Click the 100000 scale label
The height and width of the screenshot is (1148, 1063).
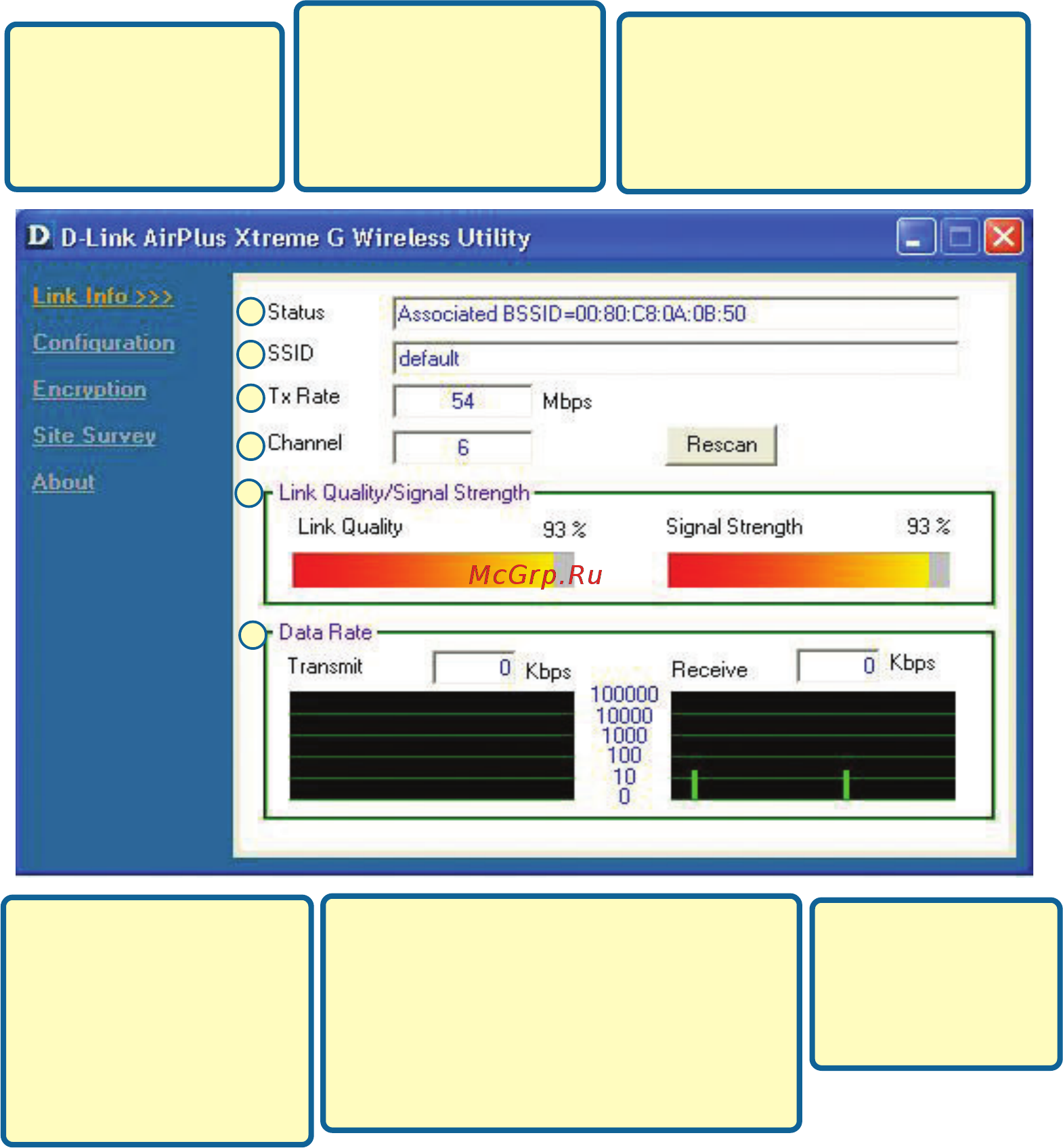coord(624,694)
